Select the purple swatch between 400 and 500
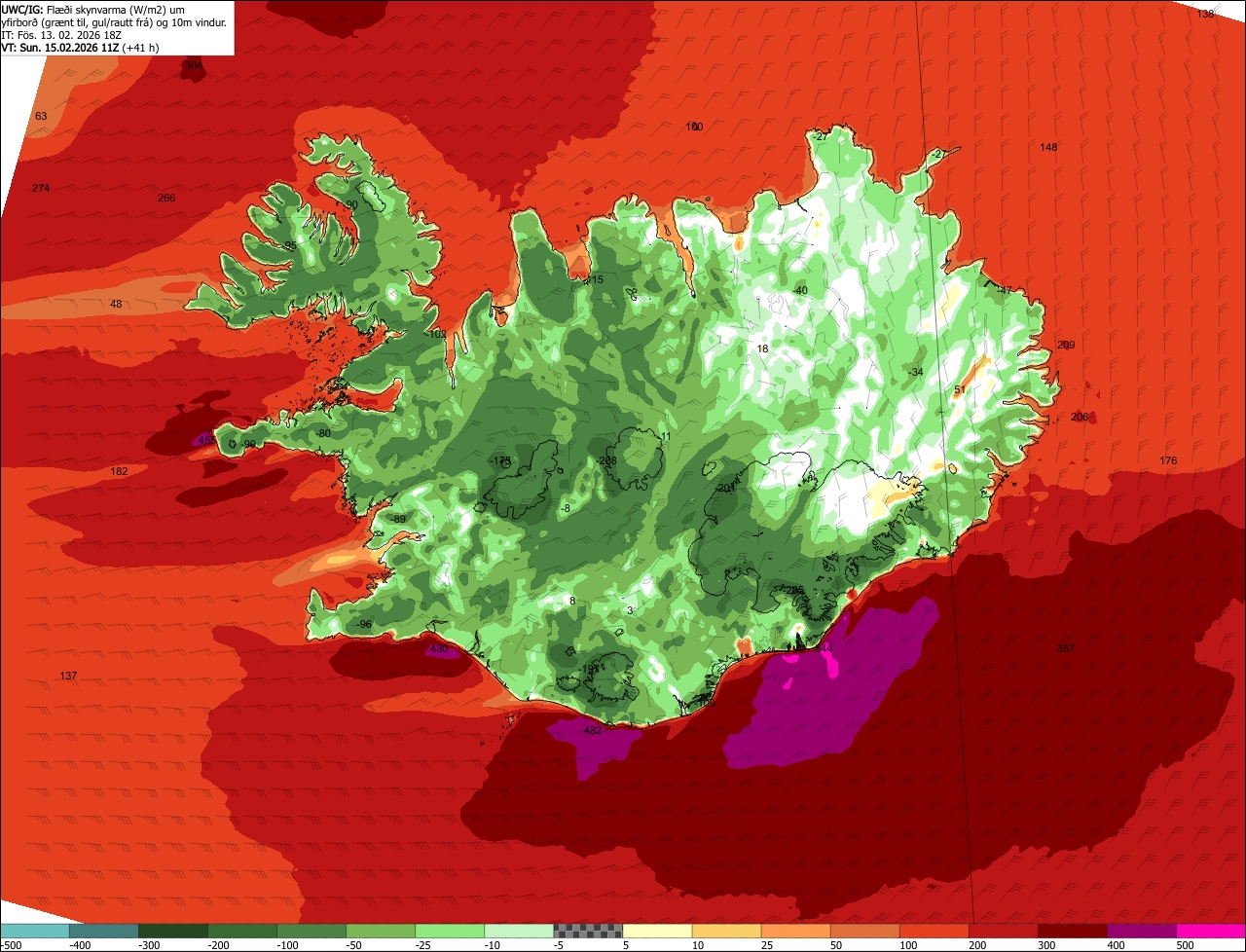The width and height of the screenshot is (1246, 952). click(x=1141, y=931)
